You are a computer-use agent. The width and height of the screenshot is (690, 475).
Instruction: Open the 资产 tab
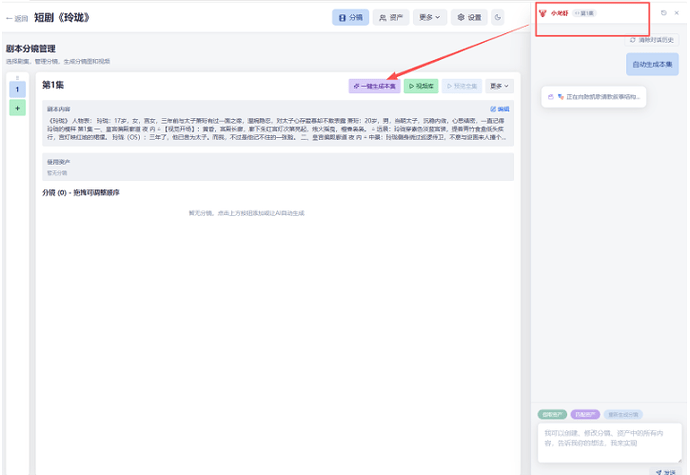click(391, 17)
